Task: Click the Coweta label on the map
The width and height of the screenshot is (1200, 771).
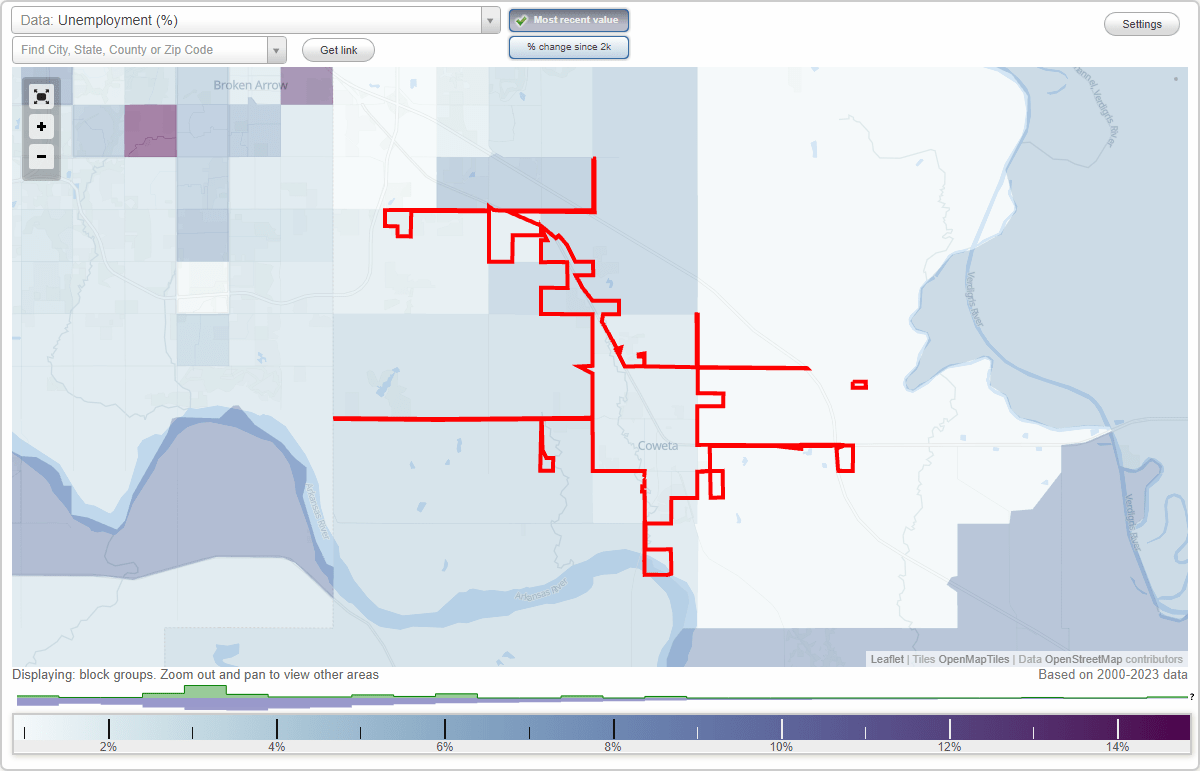Action: (657, 446)
